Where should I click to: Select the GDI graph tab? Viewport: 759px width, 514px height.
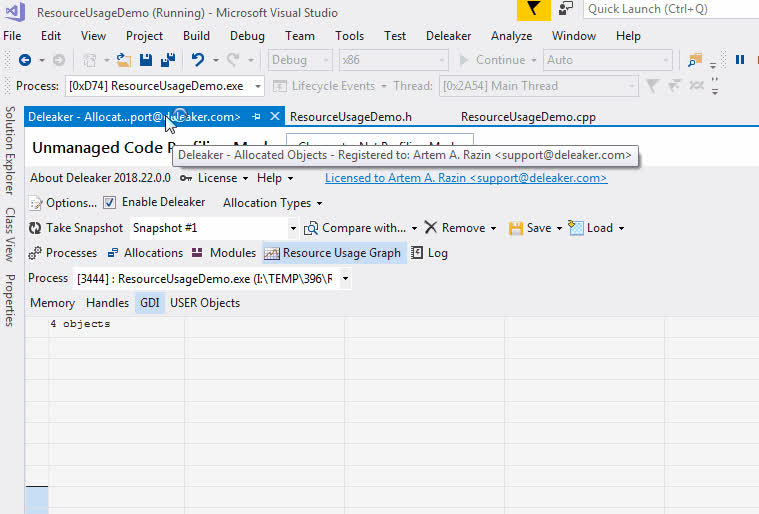pyautogui.click(x=150, y=303)
